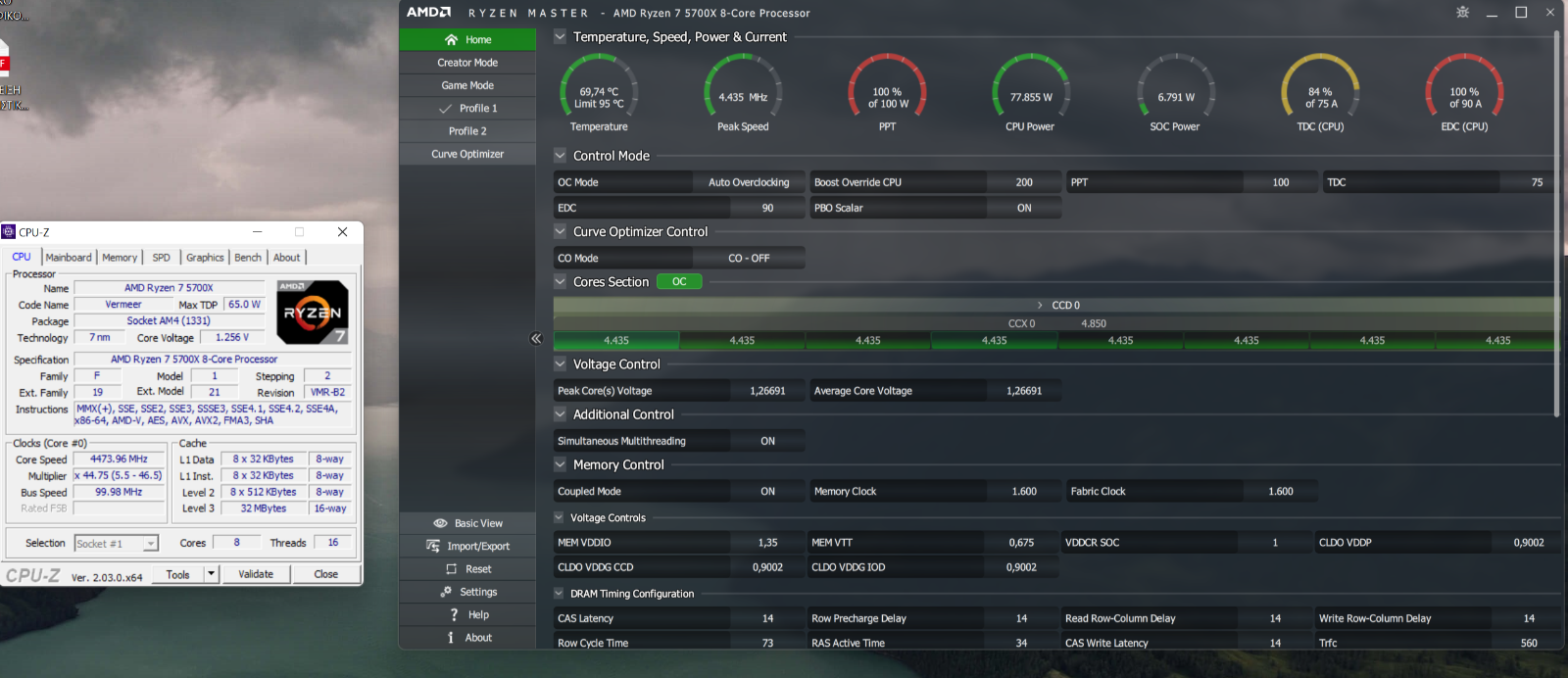Viewport: 1568px width, 678px height.
Task: Toggle the OC badge in Cores Section
Action: click(x=679, y=282)
